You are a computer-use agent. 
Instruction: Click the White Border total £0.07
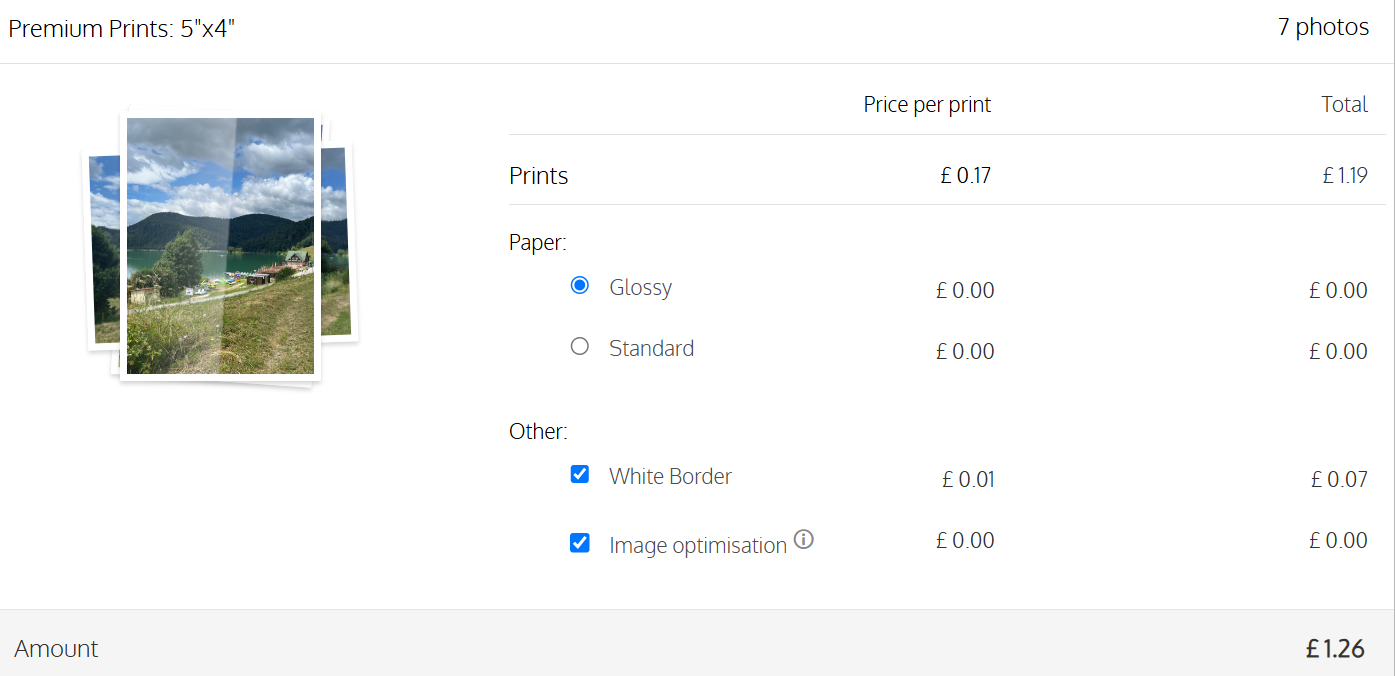click(1339, 479)
